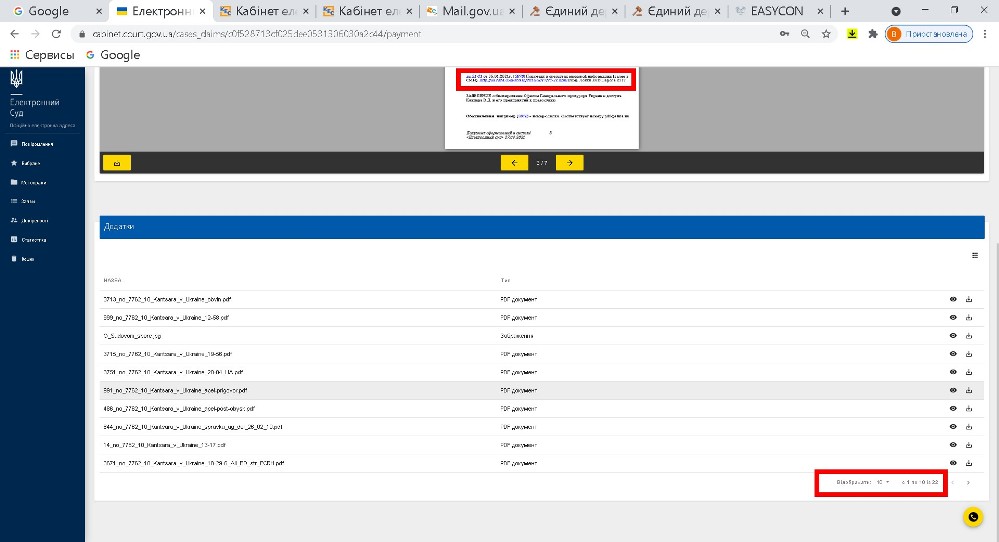Switch to the Mail.gov.ua browser tab
The image size is (999, 542).
(472, 11)
